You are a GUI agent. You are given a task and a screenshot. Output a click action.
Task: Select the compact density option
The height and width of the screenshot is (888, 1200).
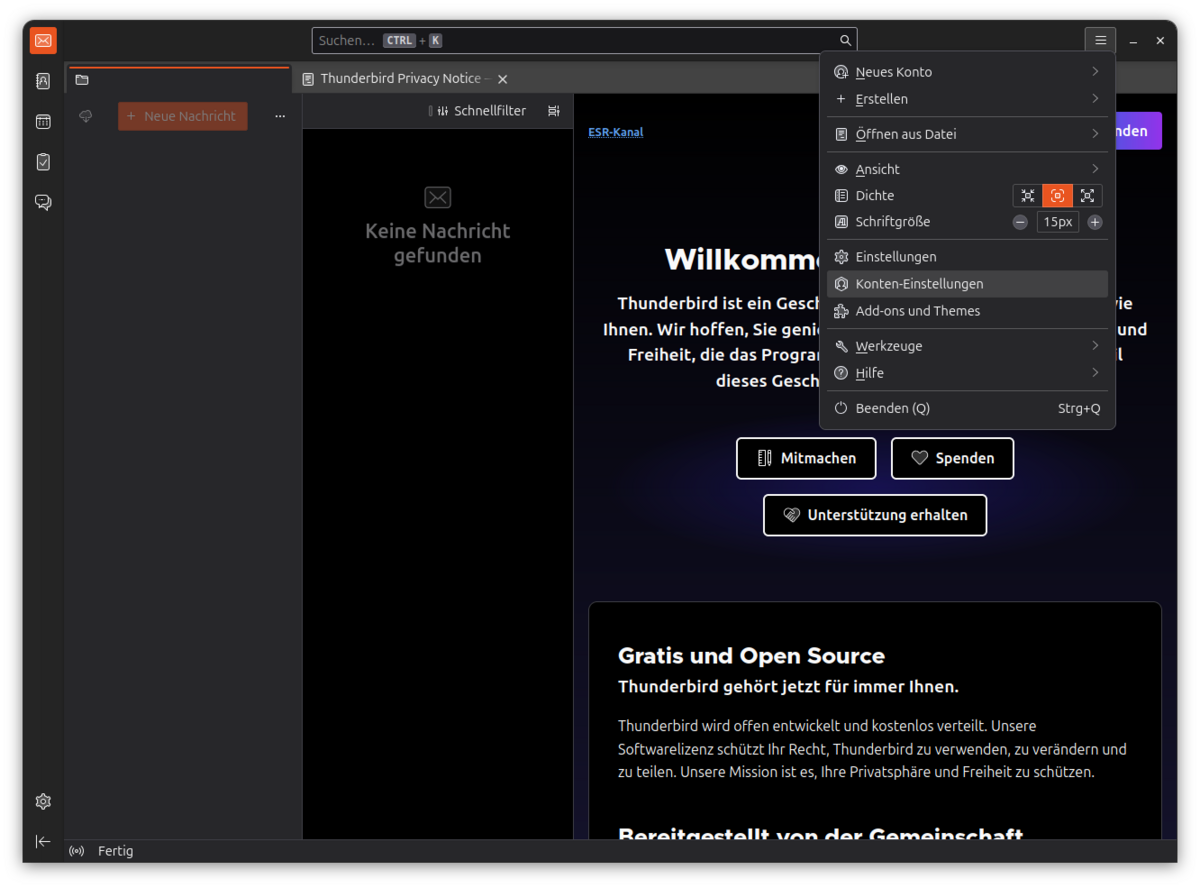1027,196
